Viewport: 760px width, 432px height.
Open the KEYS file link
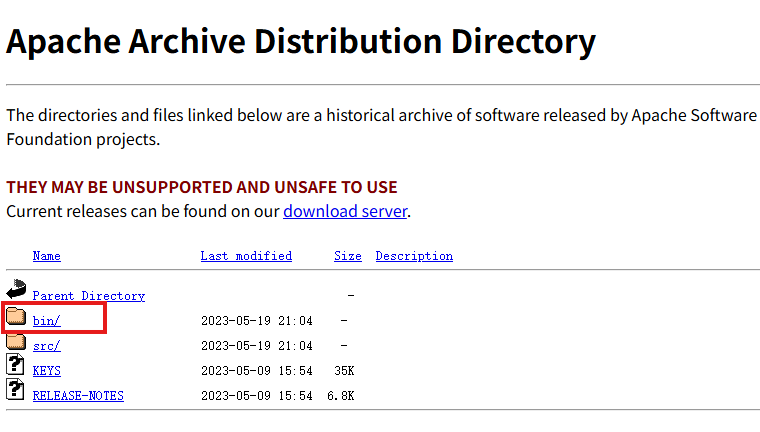pyautogui.click(x=47, y=371)
